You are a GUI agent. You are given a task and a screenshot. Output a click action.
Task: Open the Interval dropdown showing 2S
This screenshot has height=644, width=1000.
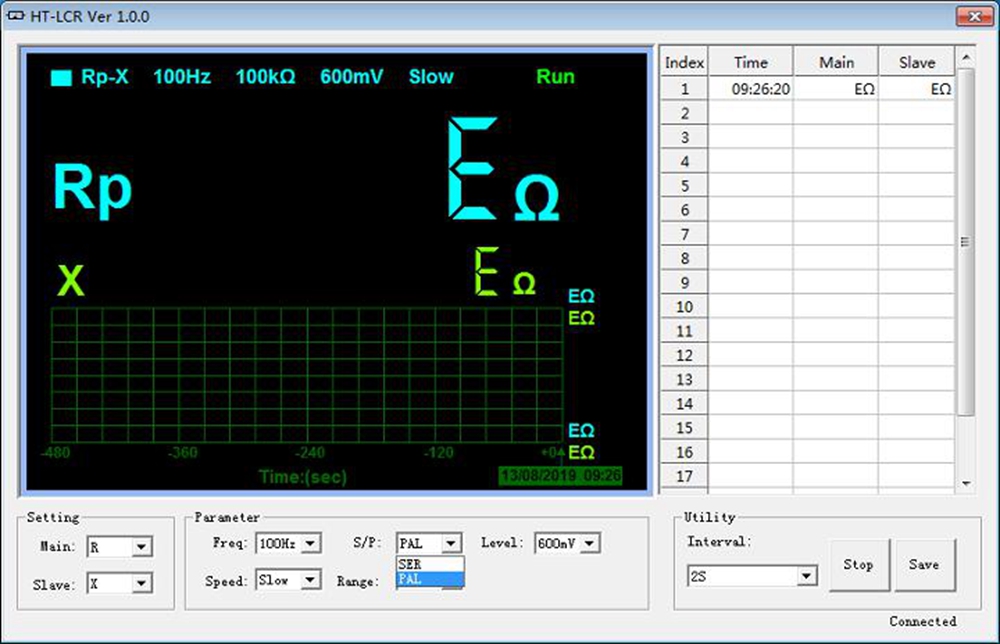[805, 577]
